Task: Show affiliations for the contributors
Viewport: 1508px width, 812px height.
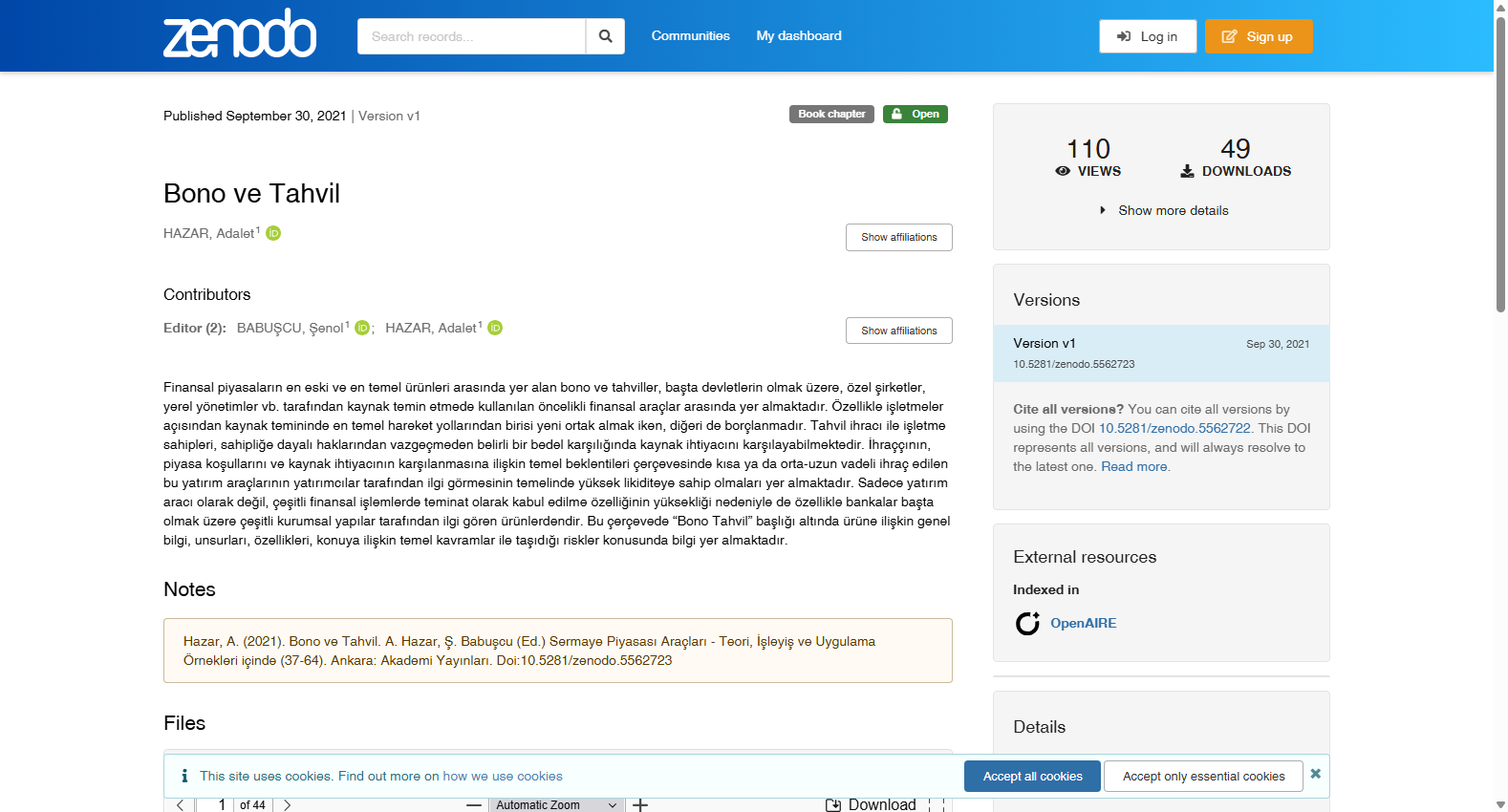Action: tap(899, 331)
